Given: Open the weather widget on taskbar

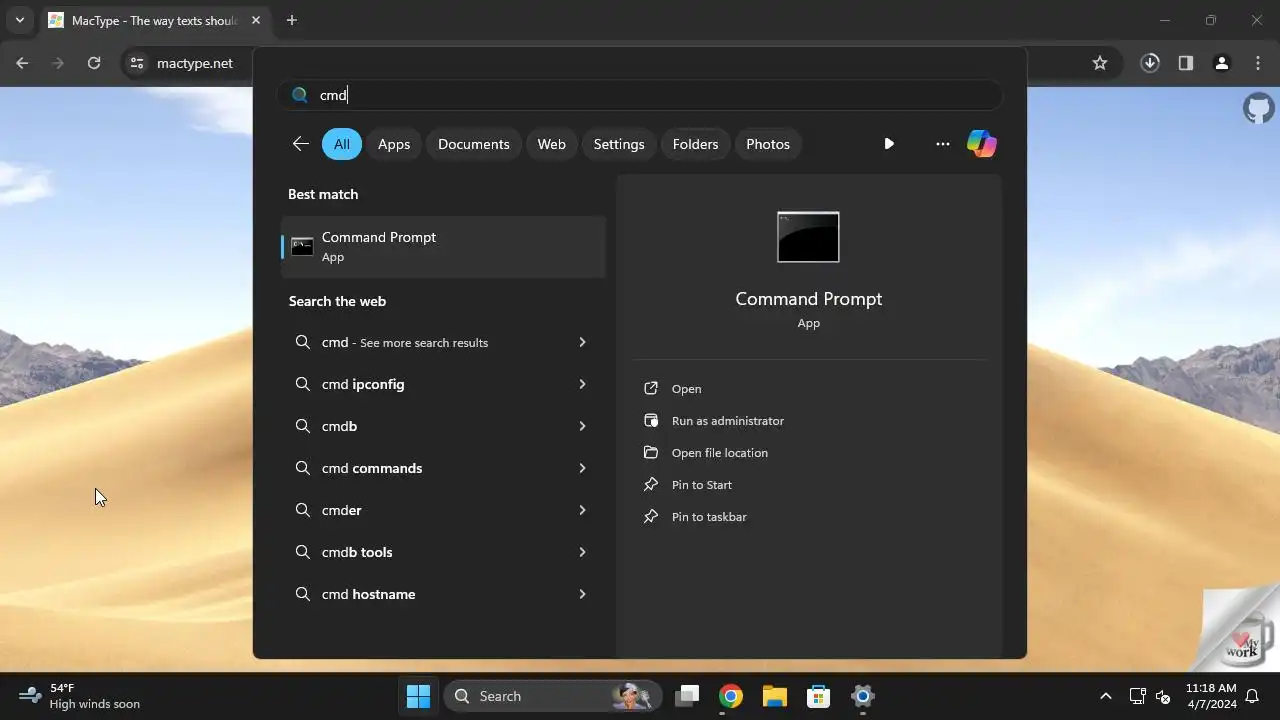Looking at the screenshot, I should (x=80, y=696).
